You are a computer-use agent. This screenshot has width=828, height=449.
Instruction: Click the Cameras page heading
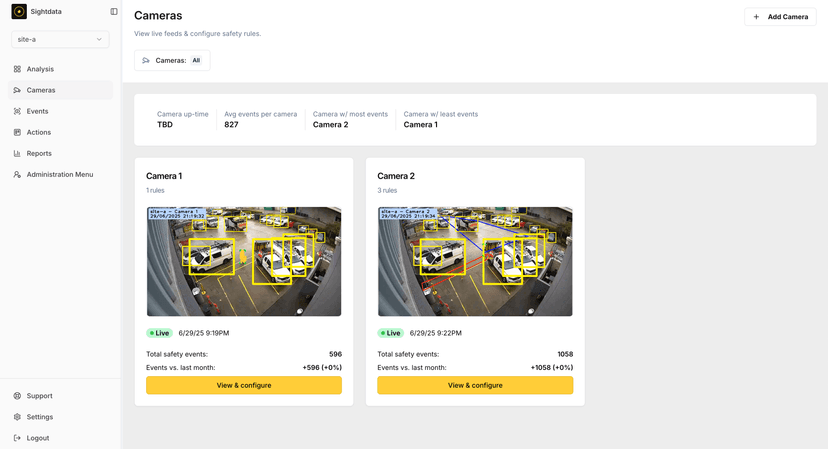(x=158, y=16)
